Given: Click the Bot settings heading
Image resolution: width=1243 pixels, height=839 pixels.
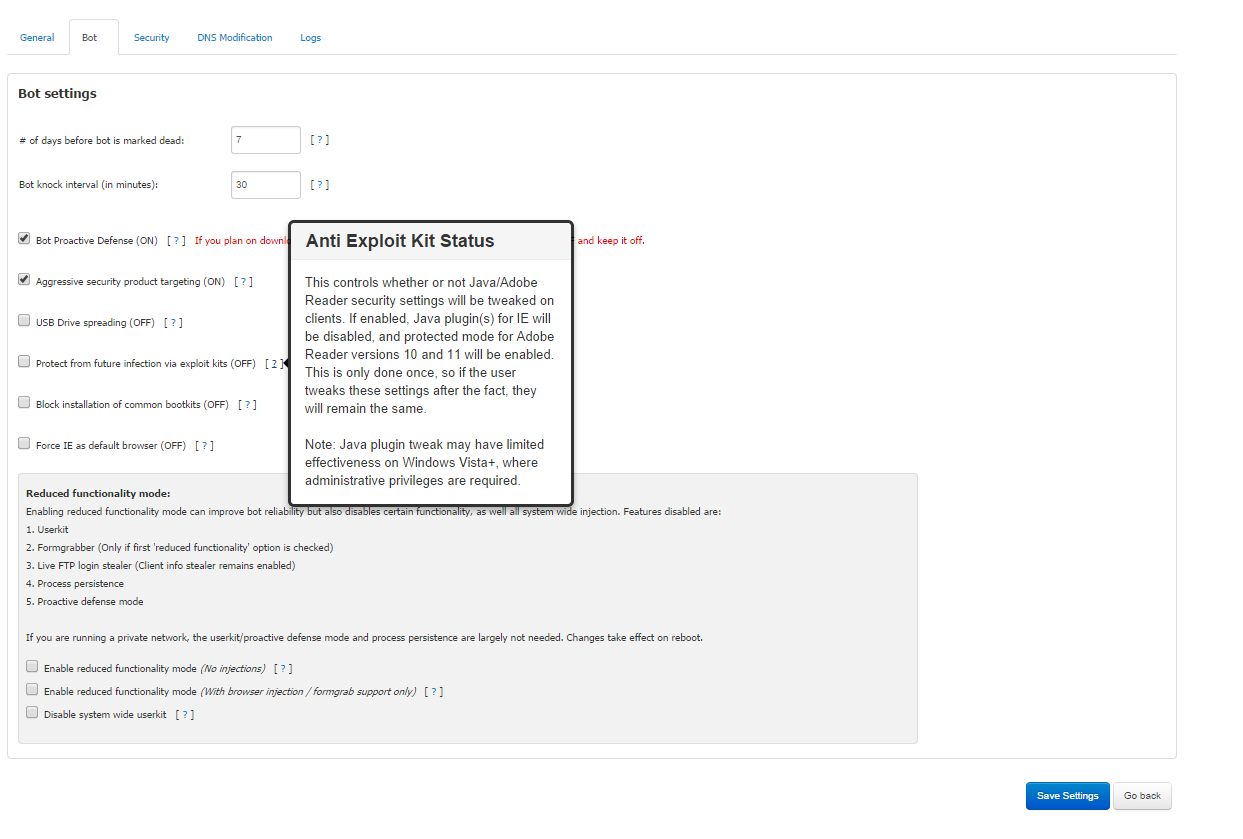Looking at the screenshot, I should point(57,94).
